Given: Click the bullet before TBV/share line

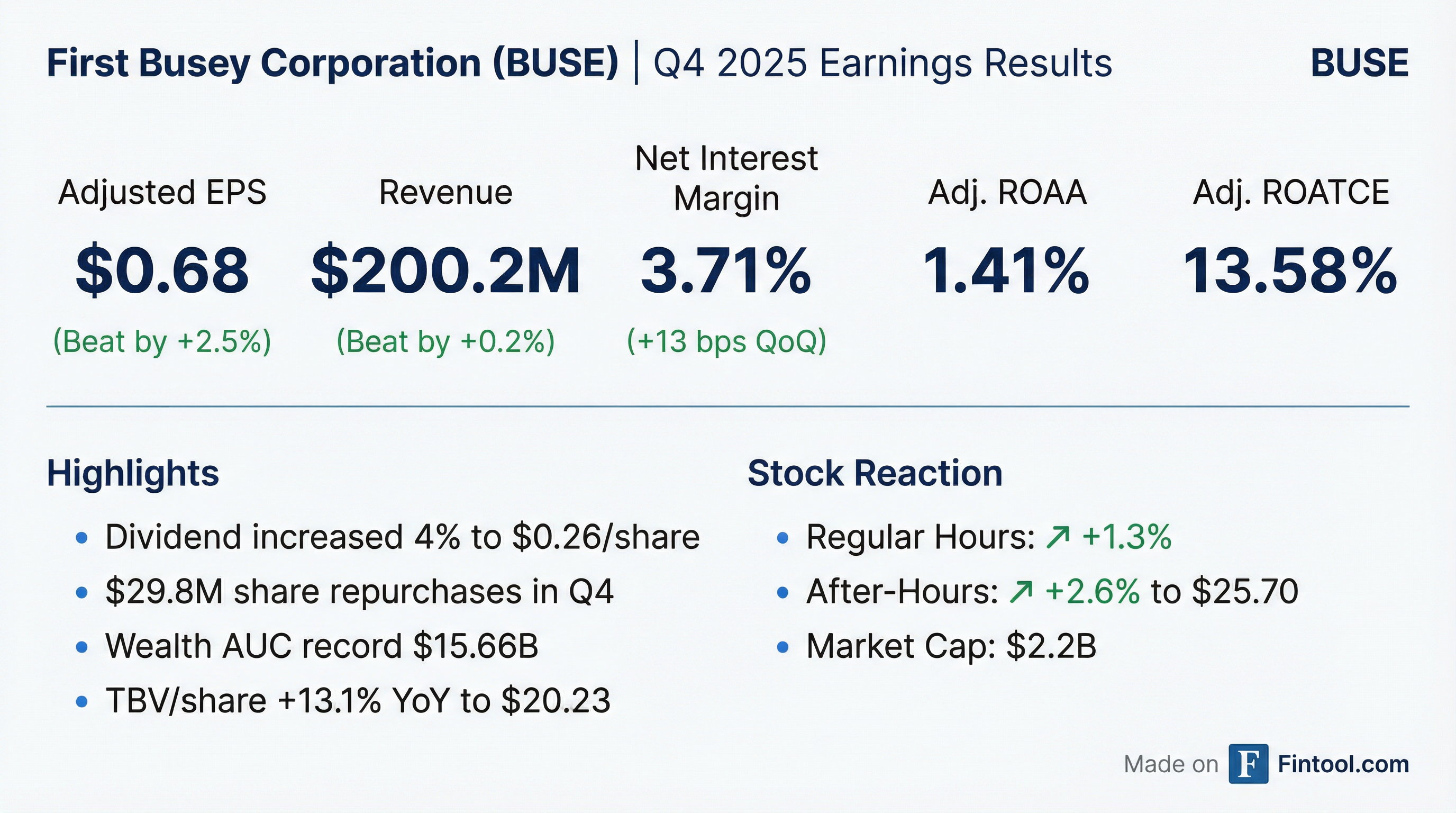Looking at the screenshot, I should pos(82,702).
